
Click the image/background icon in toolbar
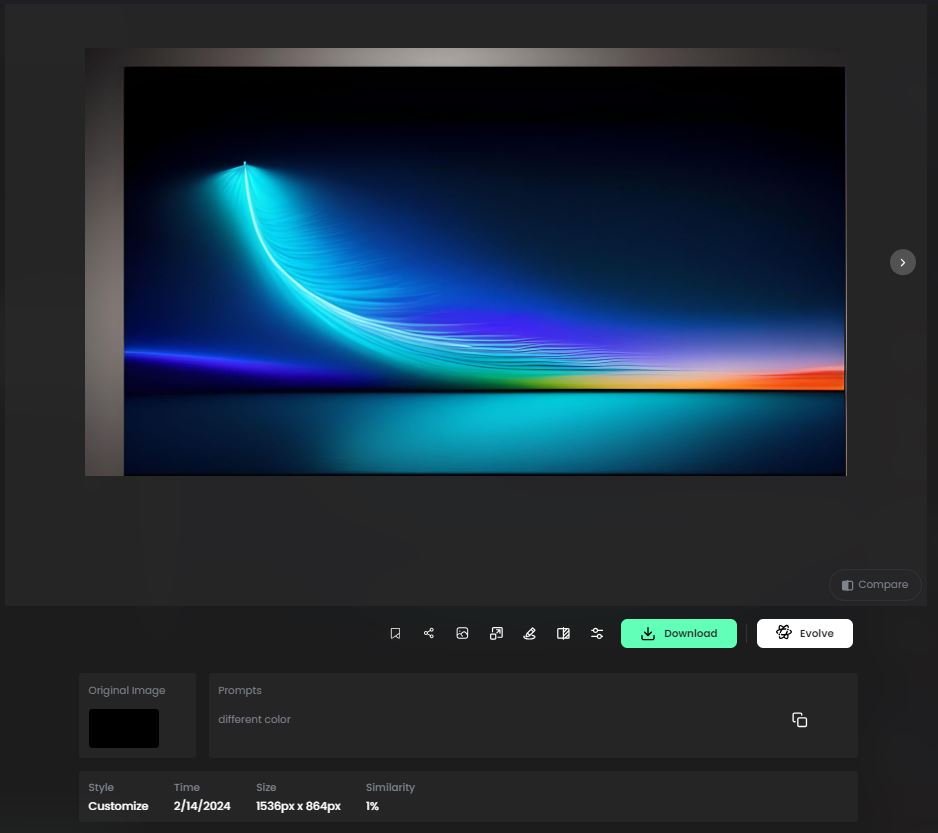tap(462, 633)
